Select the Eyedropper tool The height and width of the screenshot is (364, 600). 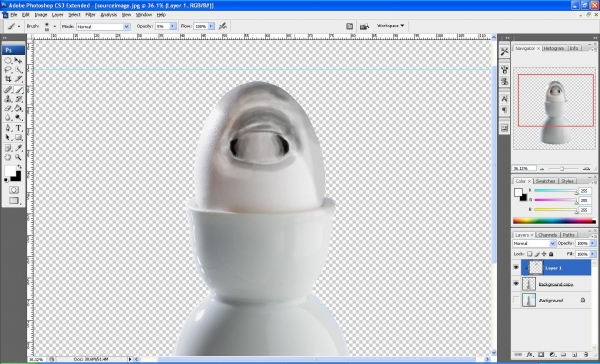[18, 148]
